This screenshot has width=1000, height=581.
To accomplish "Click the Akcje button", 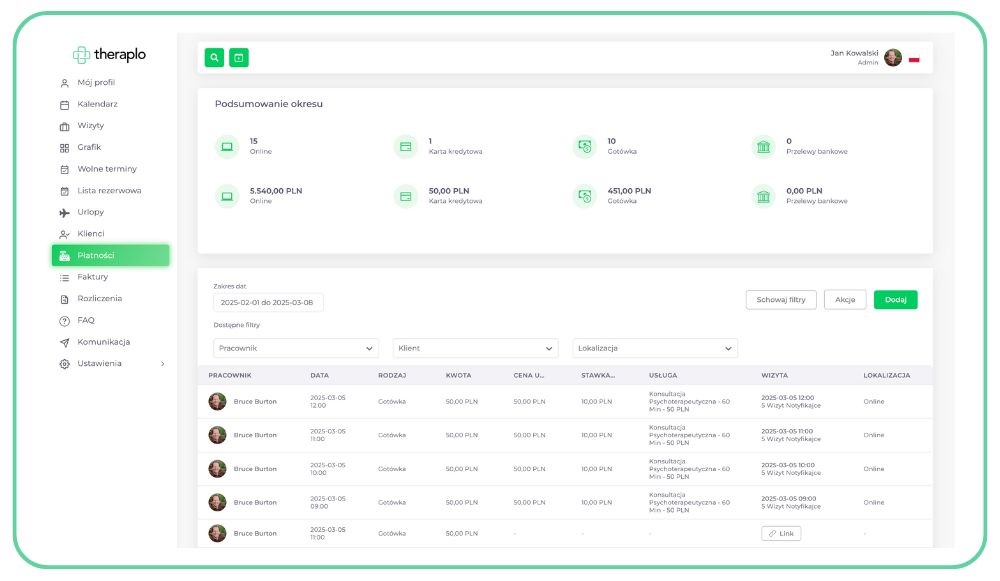I will [x=845, y=300].
